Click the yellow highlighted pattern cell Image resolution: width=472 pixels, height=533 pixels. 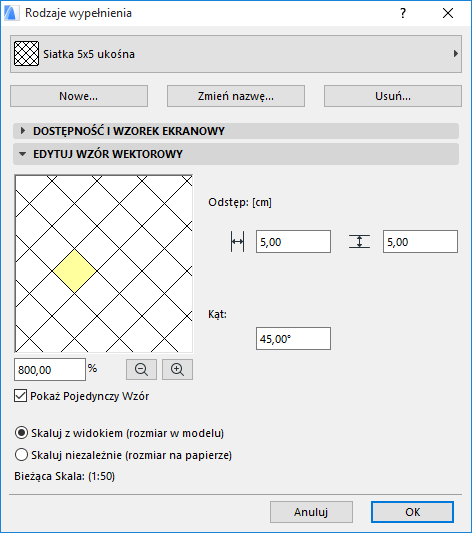74,271
